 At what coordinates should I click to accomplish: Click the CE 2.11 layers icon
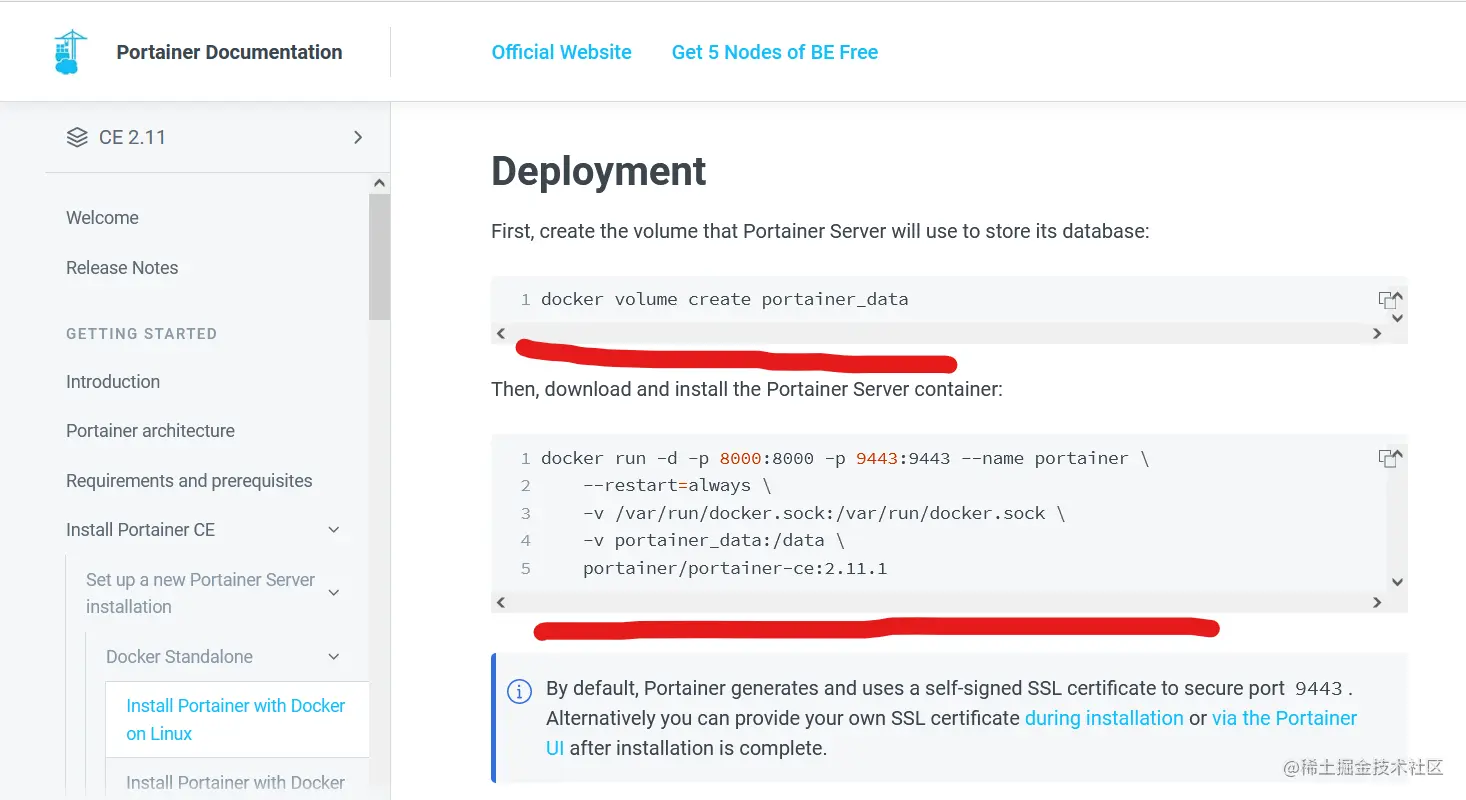pos(77,137)
